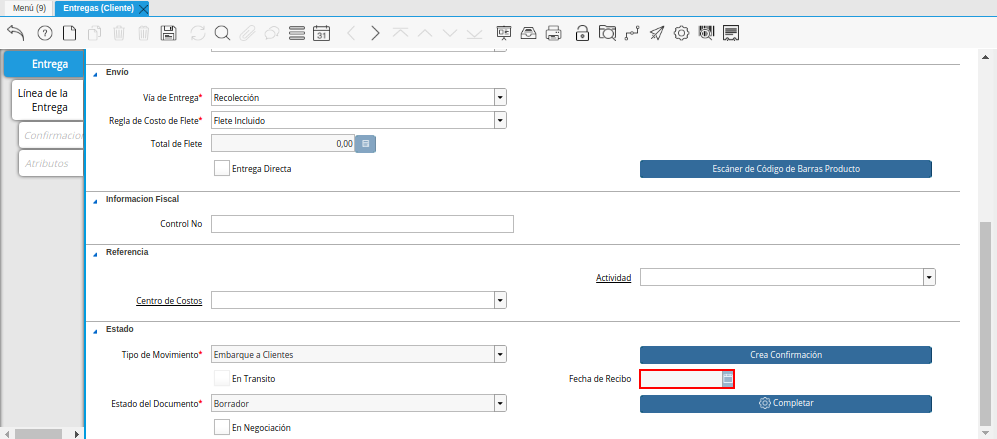Screen dimensions: 997x439
Task: Click the printer icon in toolbar
Action: click(x=555, y=33)
